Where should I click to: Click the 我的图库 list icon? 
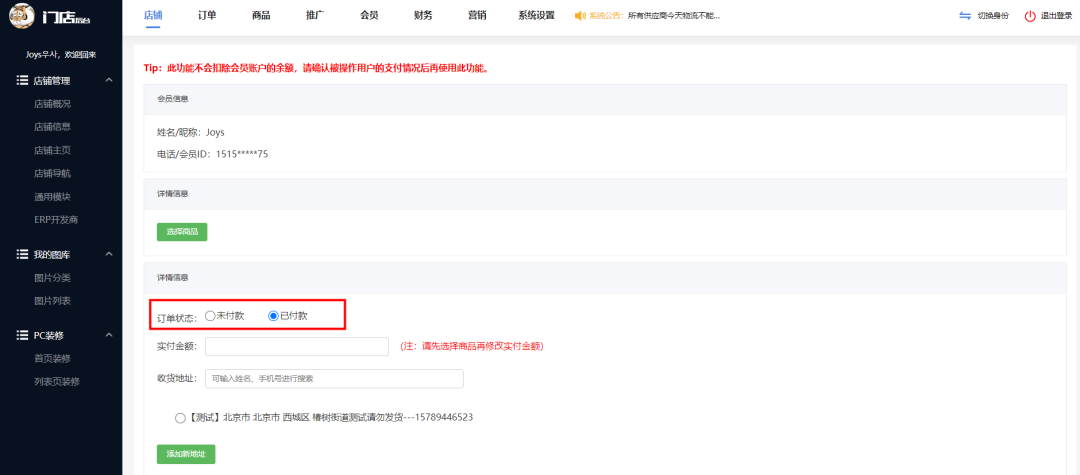tap(22, 255)
